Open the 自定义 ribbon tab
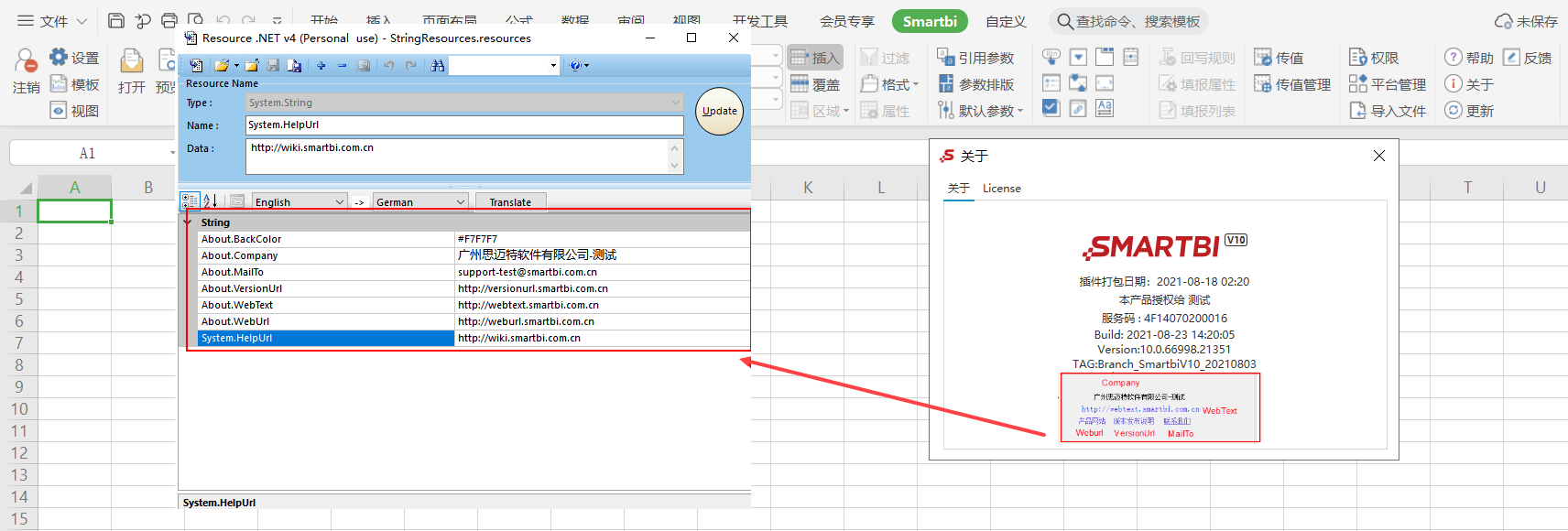Viewport: 1568px width, 531px height. tap(1006, 21)
